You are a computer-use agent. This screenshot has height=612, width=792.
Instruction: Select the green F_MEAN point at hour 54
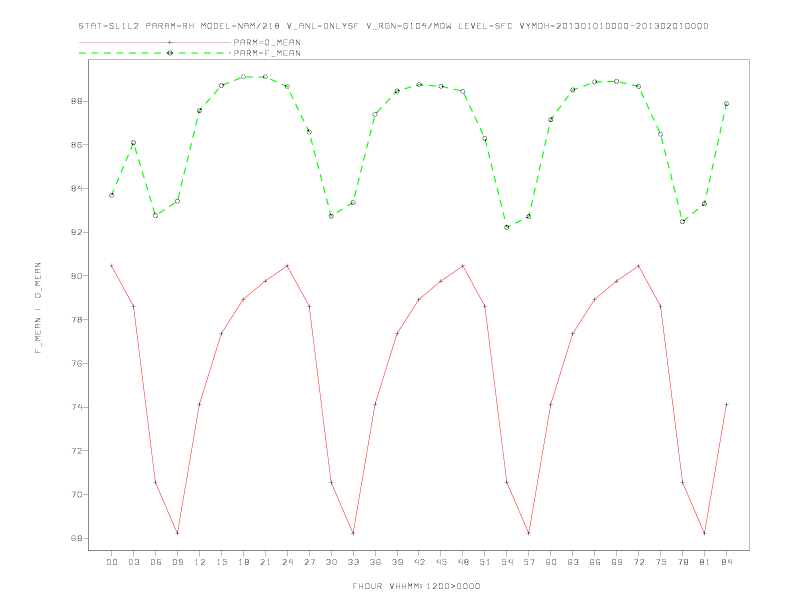click(507, 227)
